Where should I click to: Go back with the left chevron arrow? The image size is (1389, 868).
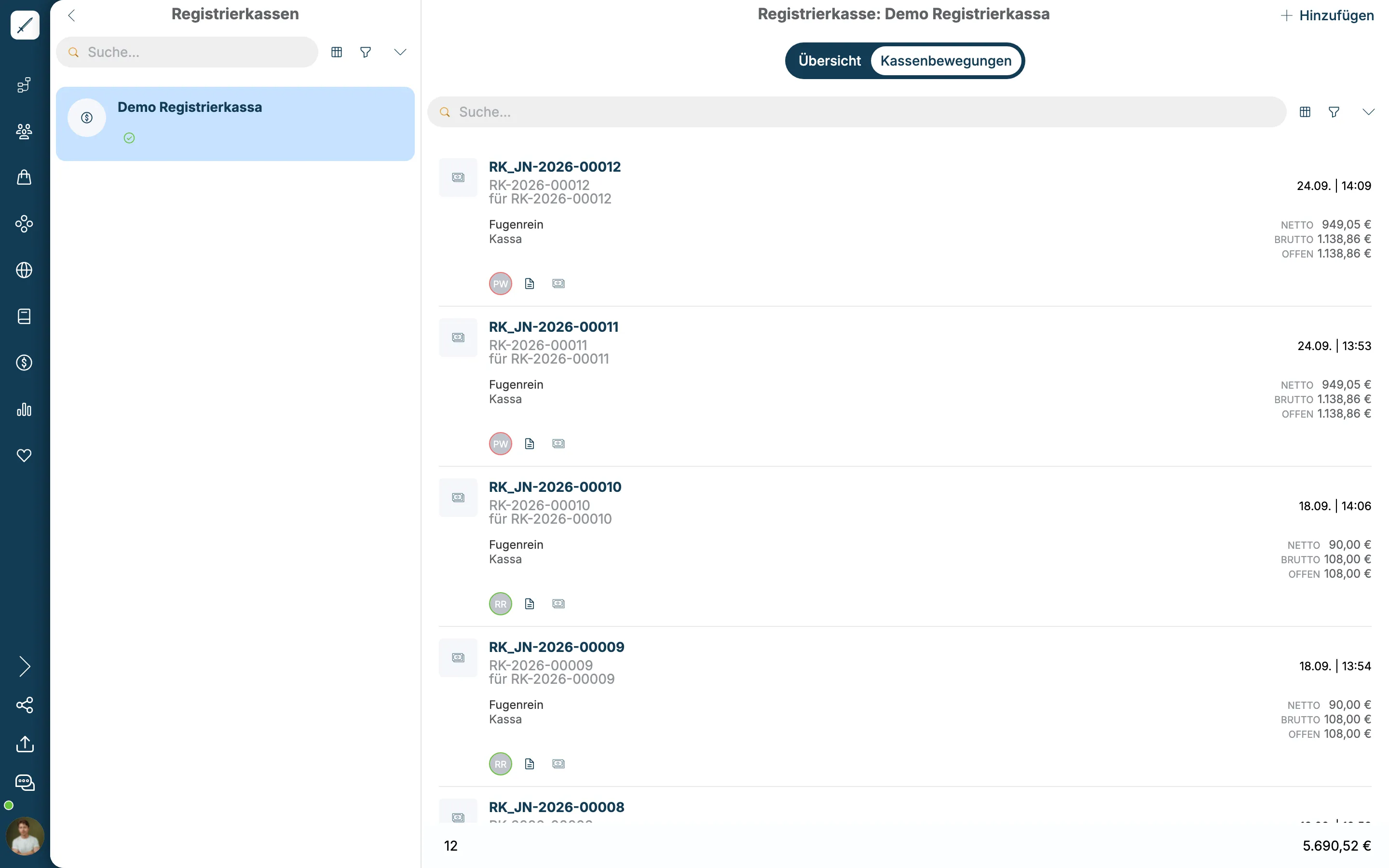click(x=72, y=15)
